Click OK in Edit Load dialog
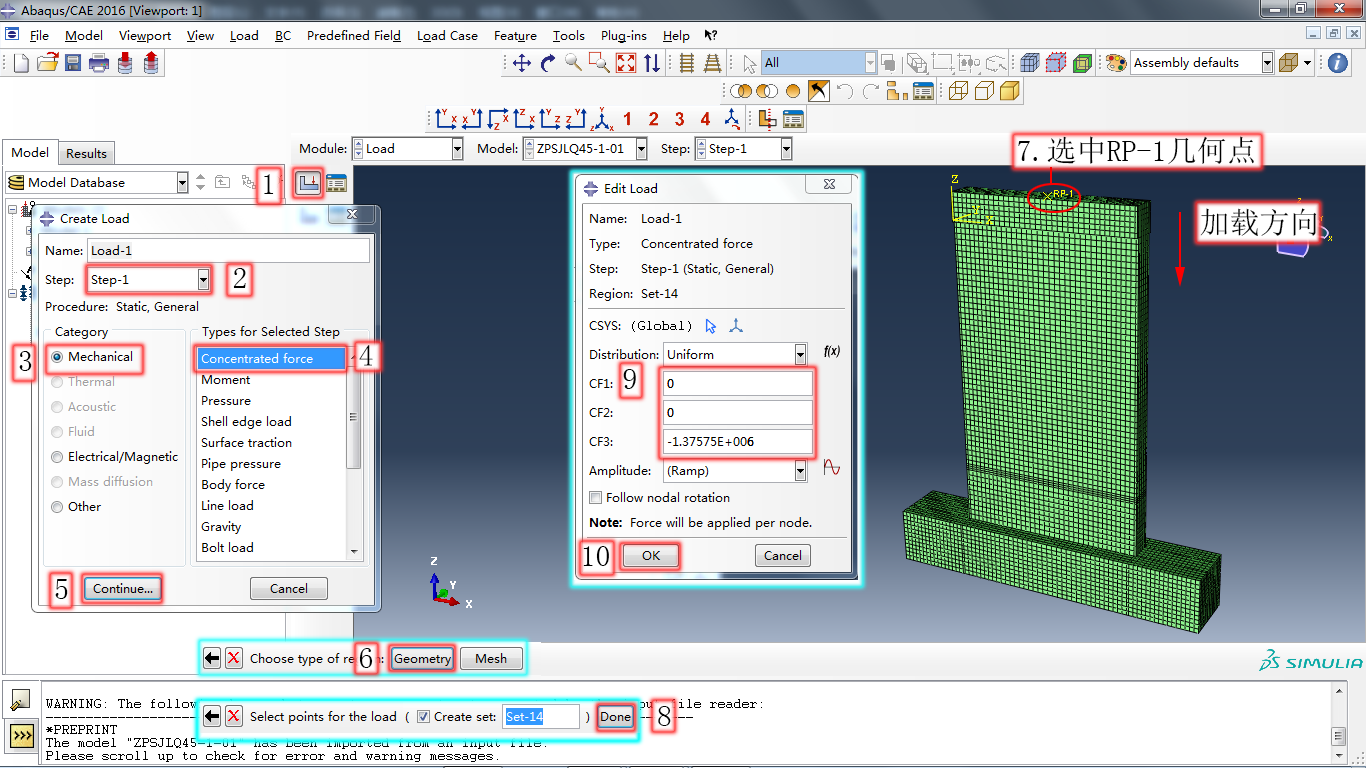 651,556
